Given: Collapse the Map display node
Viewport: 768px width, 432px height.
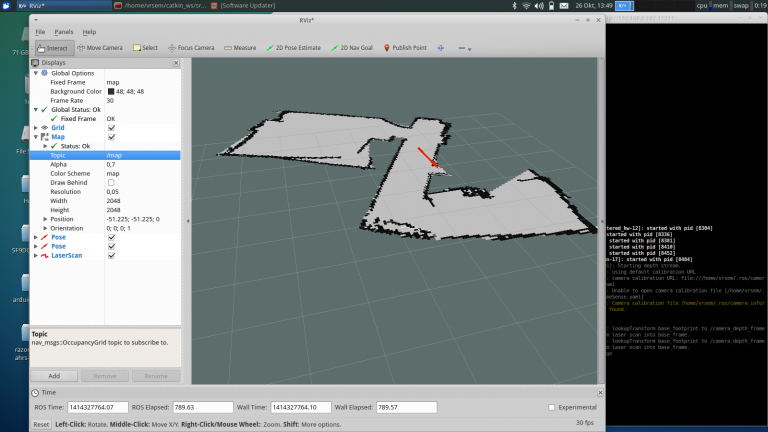Looking at the screenshot, I should (36, 137).
